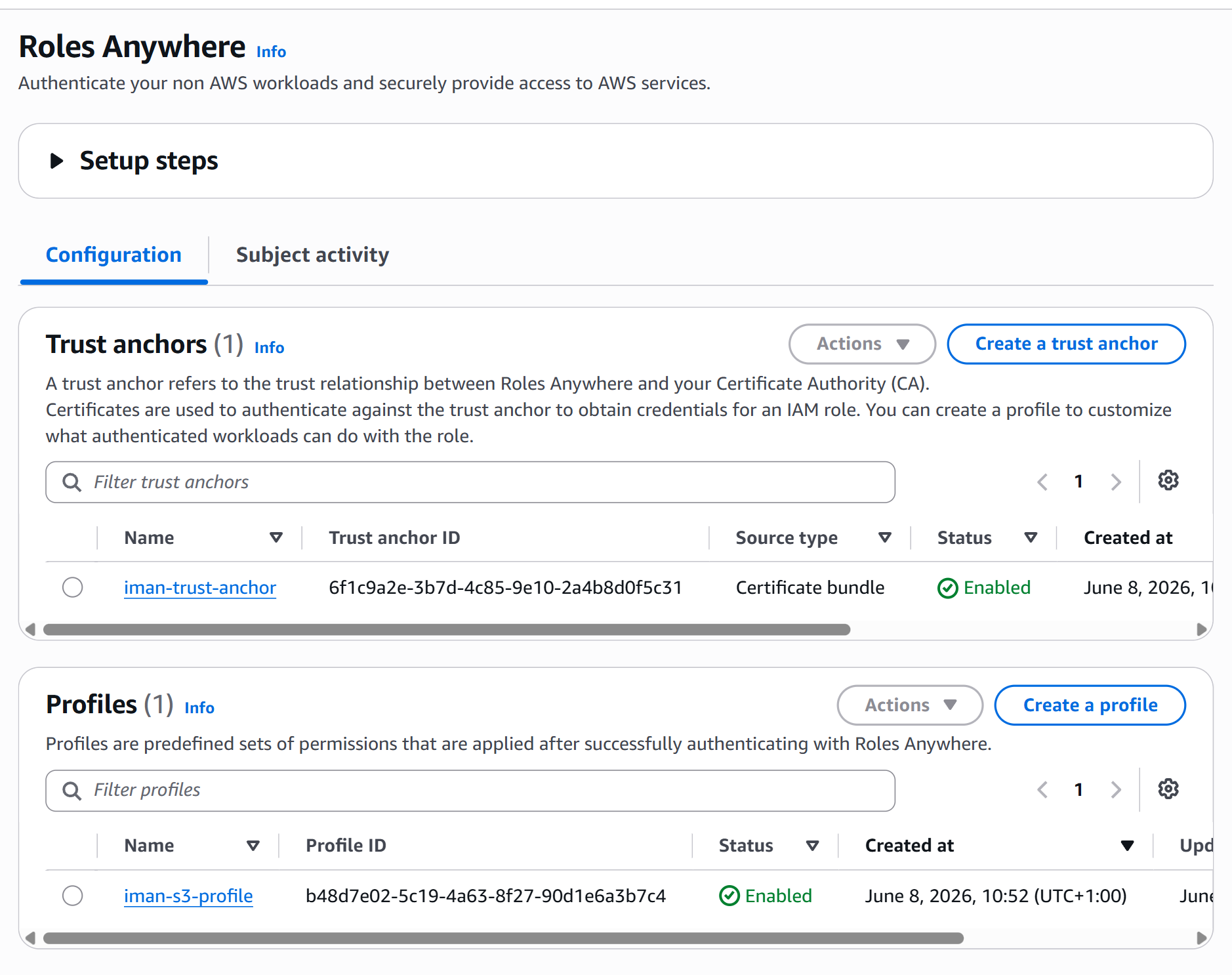This screenshot has height=975, width=1232.
Task: Click profile created date June 8, 2026, 10:52
Action: [996, 896]
